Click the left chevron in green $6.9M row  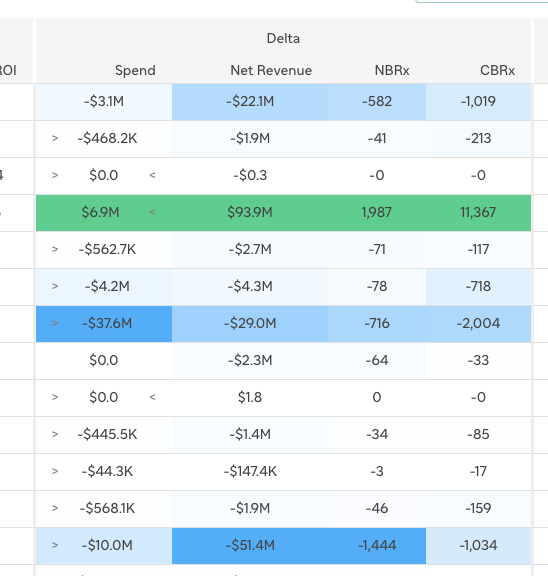(x=152, y=212)
